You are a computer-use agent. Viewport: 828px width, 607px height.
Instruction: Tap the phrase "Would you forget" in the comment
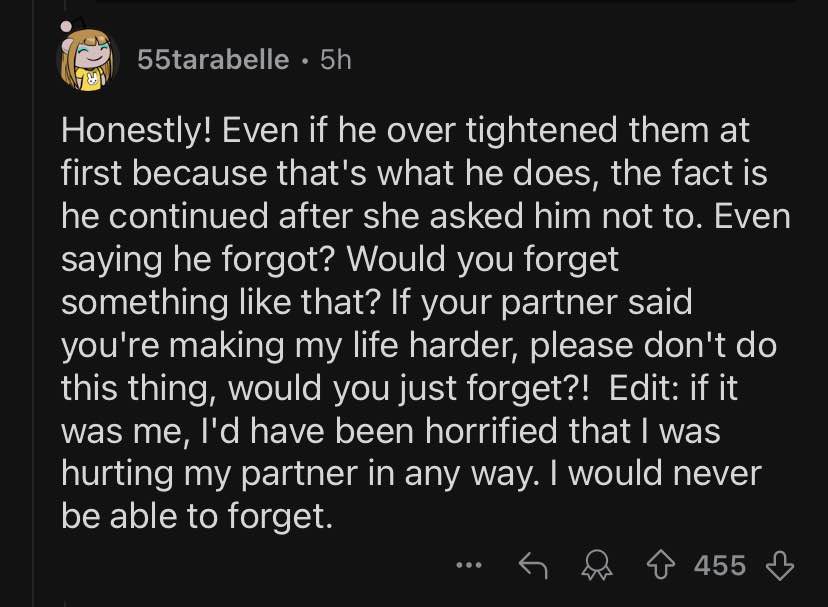pyautogui.click(x=482, y=259)
